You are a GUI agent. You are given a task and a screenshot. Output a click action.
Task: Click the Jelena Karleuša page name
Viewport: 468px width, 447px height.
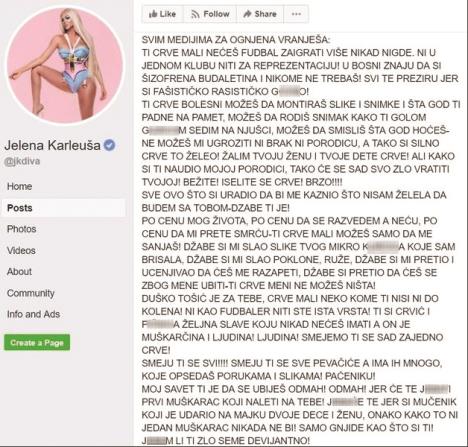(x=52, y=145)
